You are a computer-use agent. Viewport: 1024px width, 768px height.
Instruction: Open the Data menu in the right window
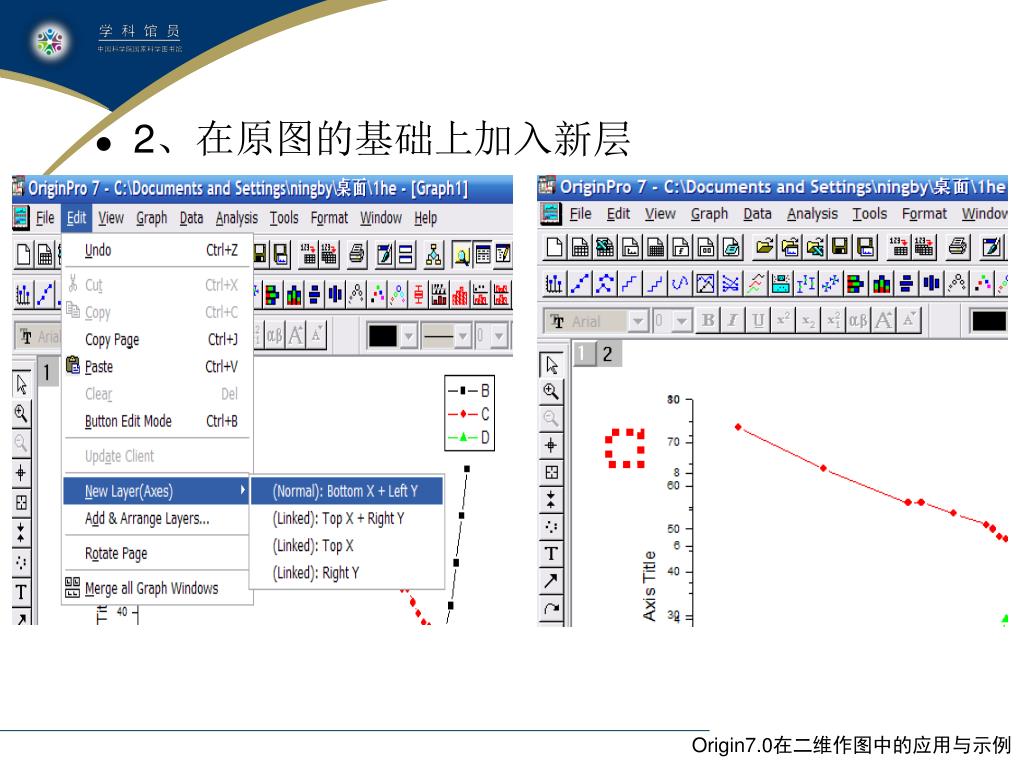point(758,214)
